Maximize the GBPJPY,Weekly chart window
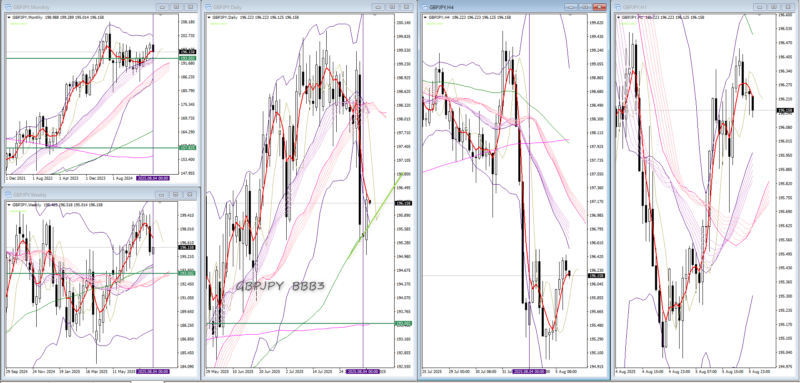Image resolution: width=800 pixels, height=383 pixels. [176, 195]
